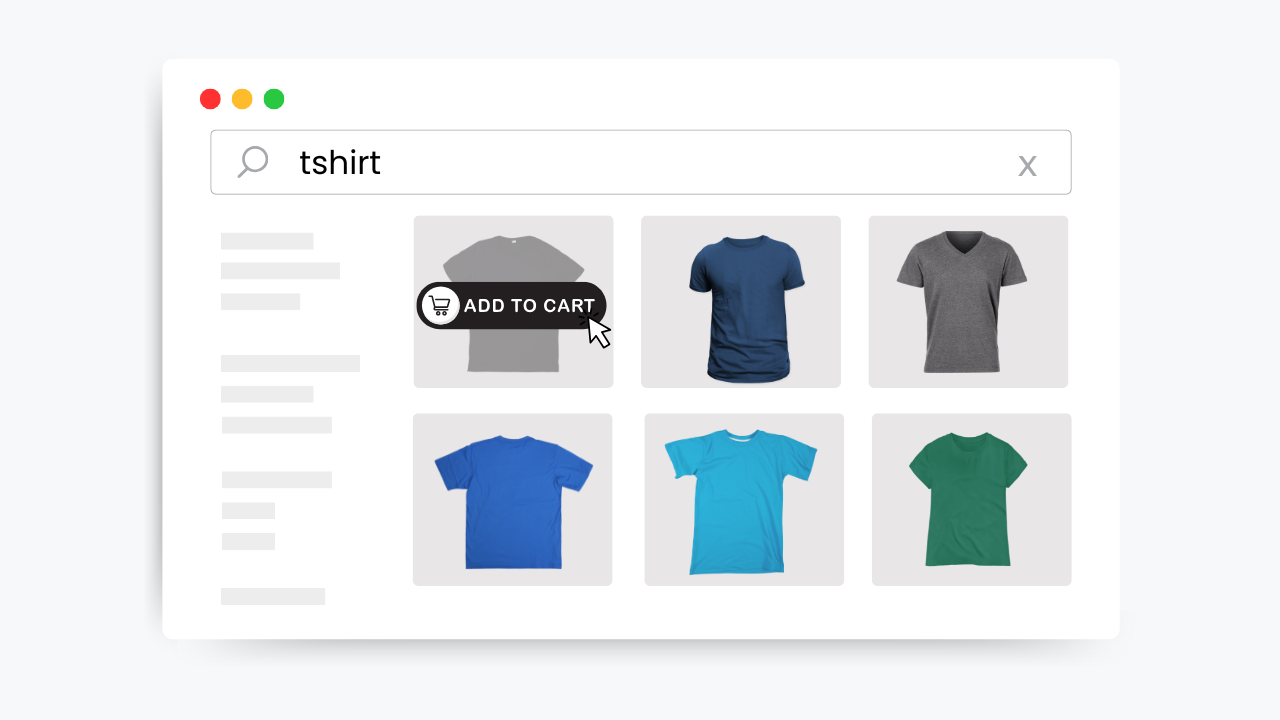Select the widest sidebar filter placeholder bar

[290, 364]
